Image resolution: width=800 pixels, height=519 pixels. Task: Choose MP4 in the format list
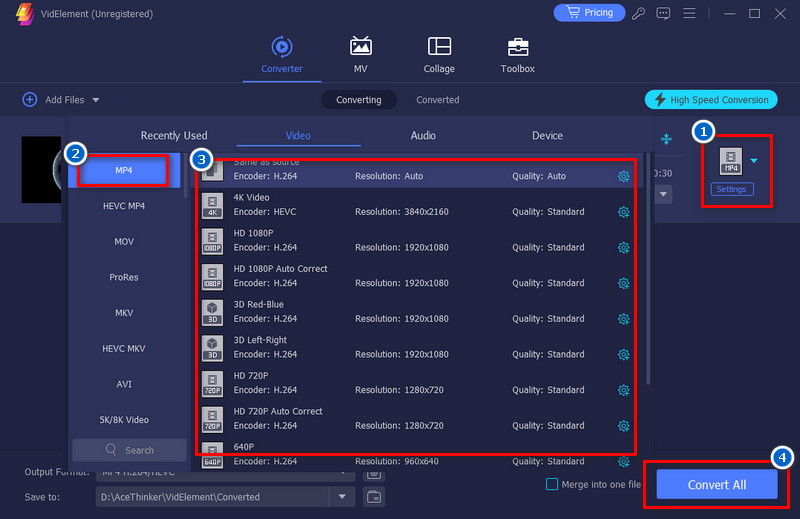point(124,170)
